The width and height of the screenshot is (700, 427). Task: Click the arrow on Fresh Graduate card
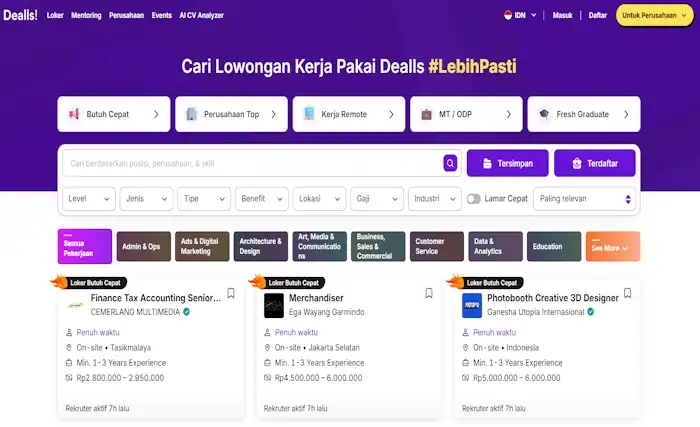pyautogui.click(x=626, y=114)
